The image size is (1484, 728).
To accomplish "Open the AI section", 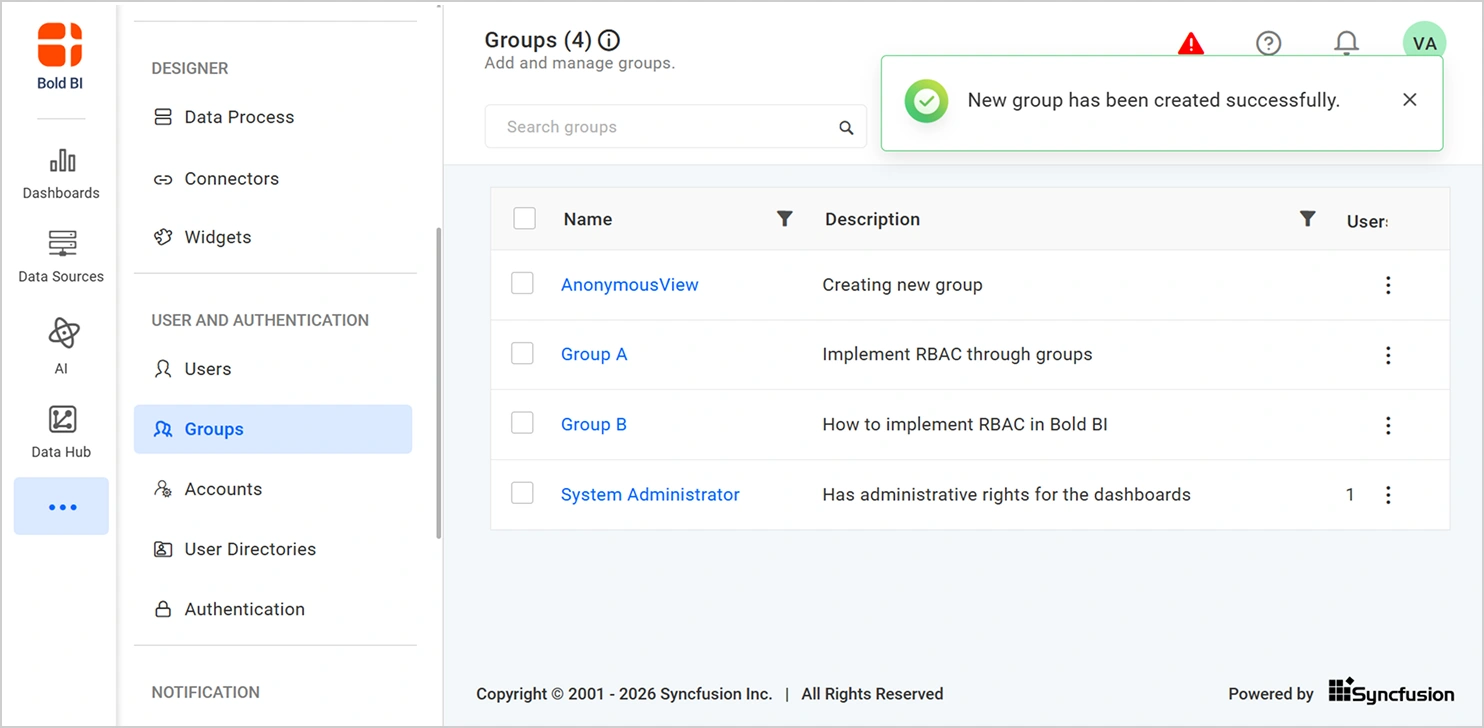I will (61, 346).
